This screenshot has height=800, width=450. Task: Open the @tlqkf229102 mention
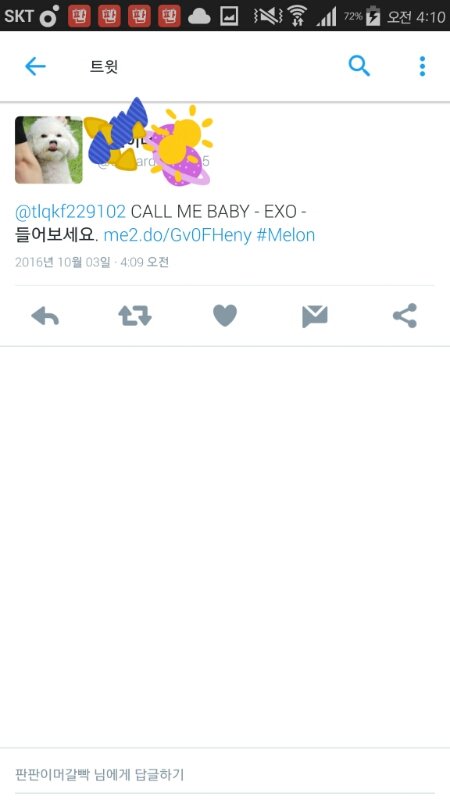pos(70,211)
